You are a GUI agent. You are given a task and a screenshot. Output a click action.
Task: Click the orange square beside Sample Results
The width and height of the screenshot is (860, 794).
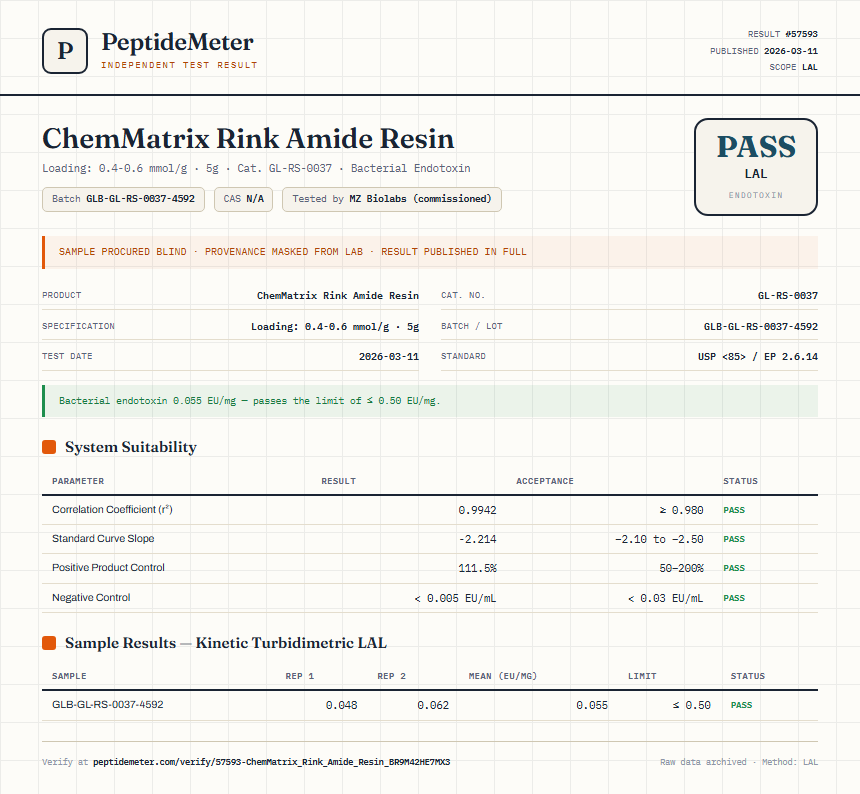tap(49, 643)
